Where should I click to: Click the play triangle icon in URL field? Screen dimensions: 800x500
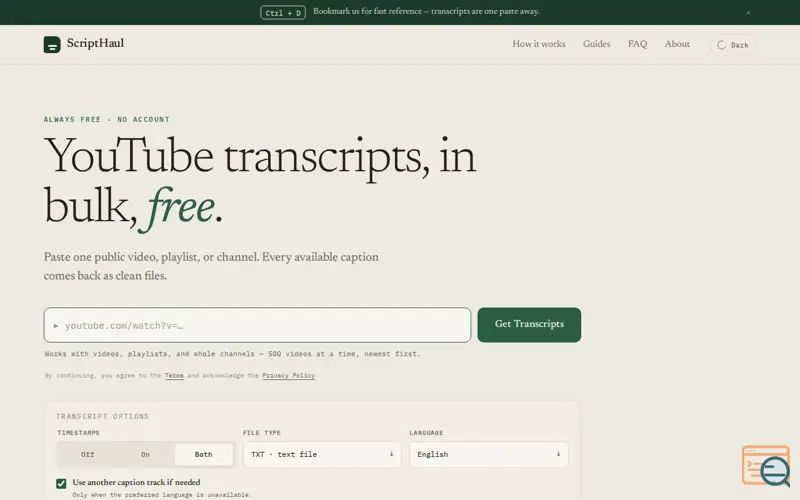(56, 326)
